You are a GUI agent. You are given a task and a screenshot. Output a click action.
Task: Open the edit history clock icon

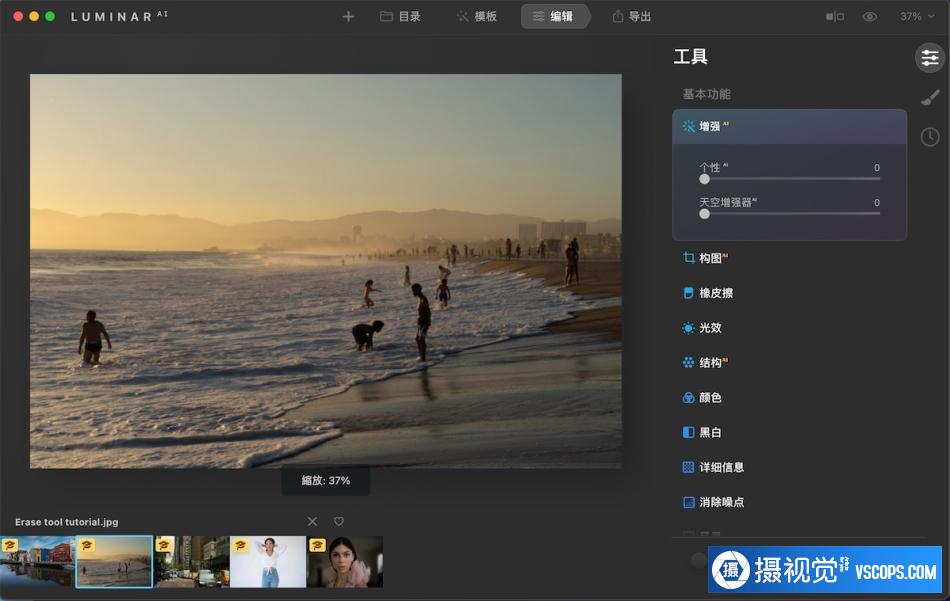[930, 137]
